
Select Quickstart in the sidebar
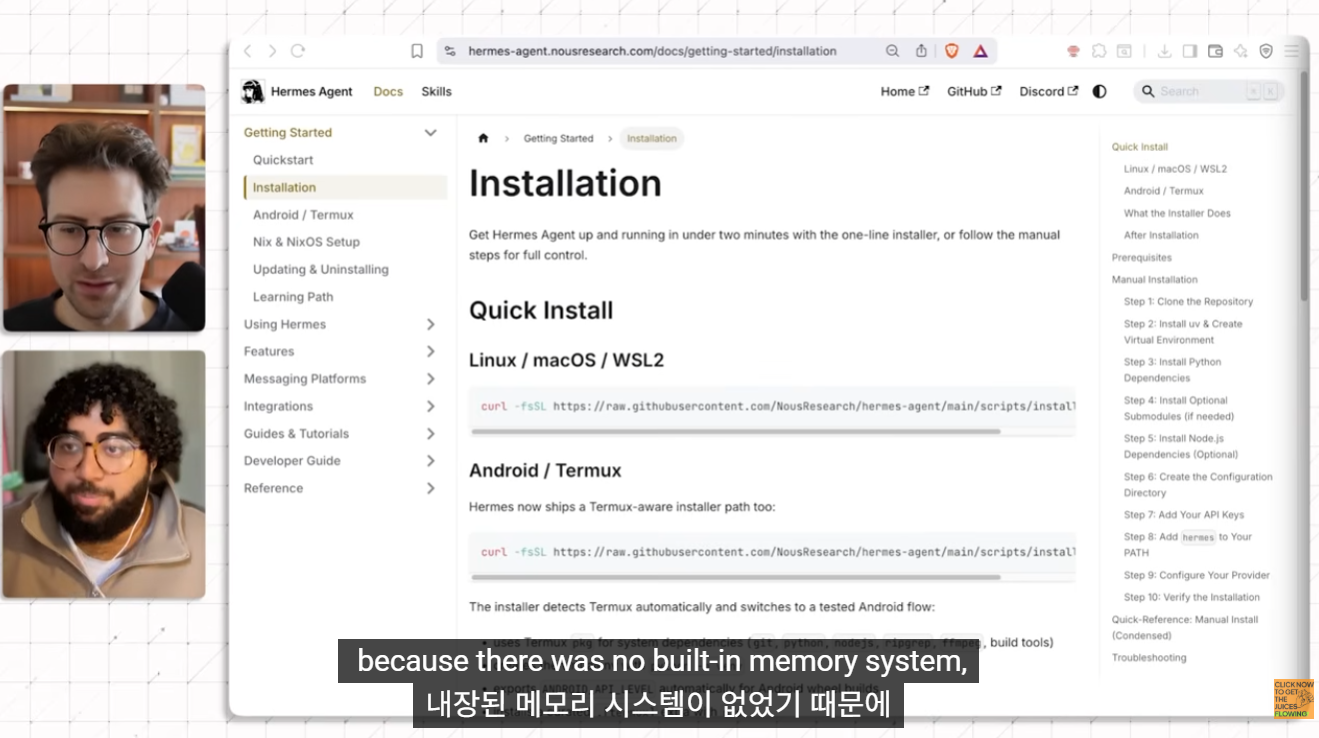(283, 160)
